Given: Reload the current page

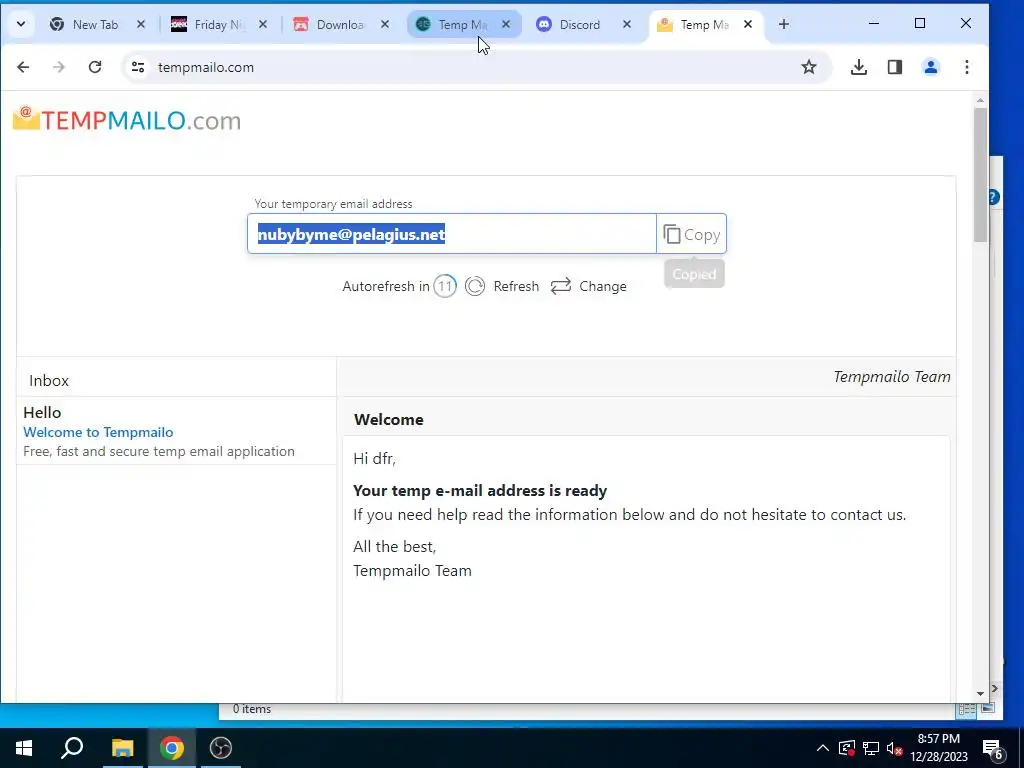Looking at the screenshot, I should (95, 67).
